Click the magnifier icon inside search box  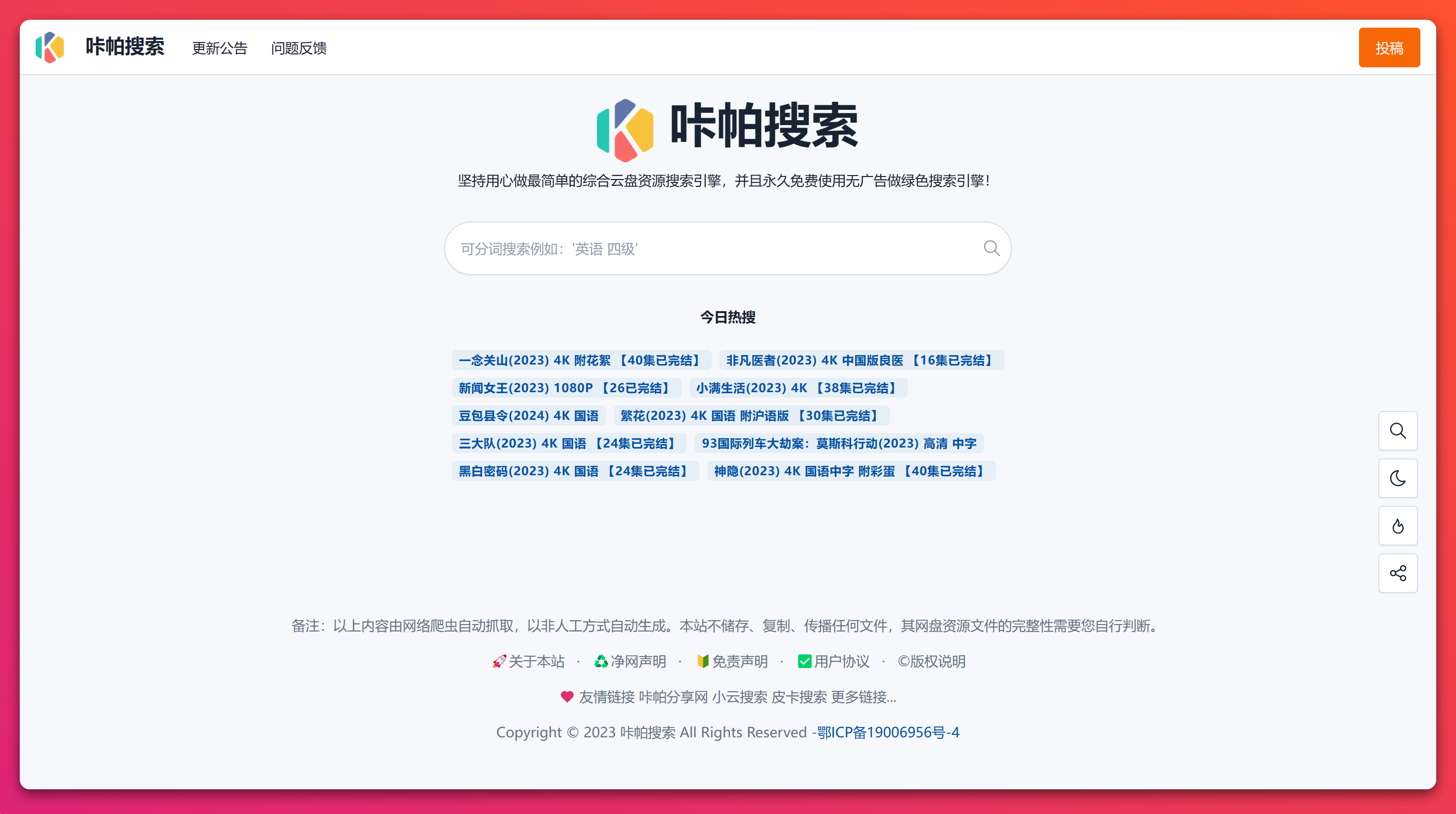(x=992, y=248)
